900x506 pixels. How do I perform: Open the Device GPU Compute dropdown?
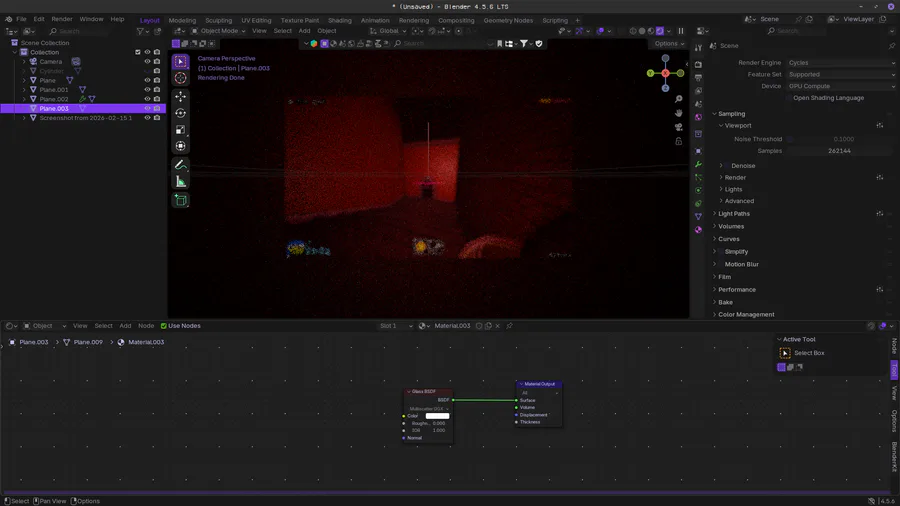(840, 86)
